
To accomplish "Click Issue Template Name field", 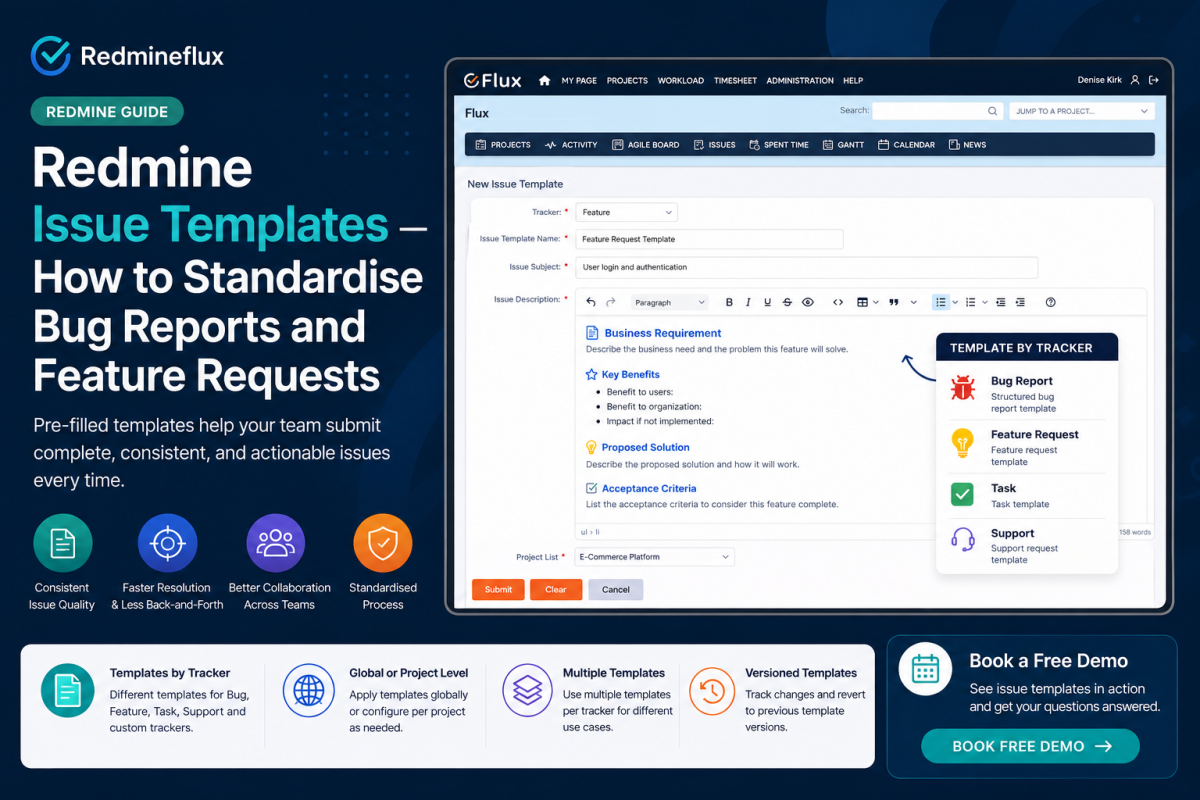I will (710, 239).
